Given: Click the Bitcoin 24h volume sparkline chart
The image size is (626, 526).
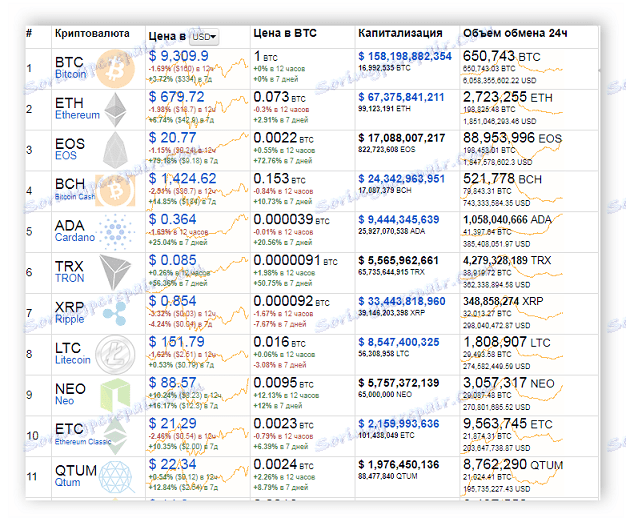Looking at the screenshot, I should [570, 68].
